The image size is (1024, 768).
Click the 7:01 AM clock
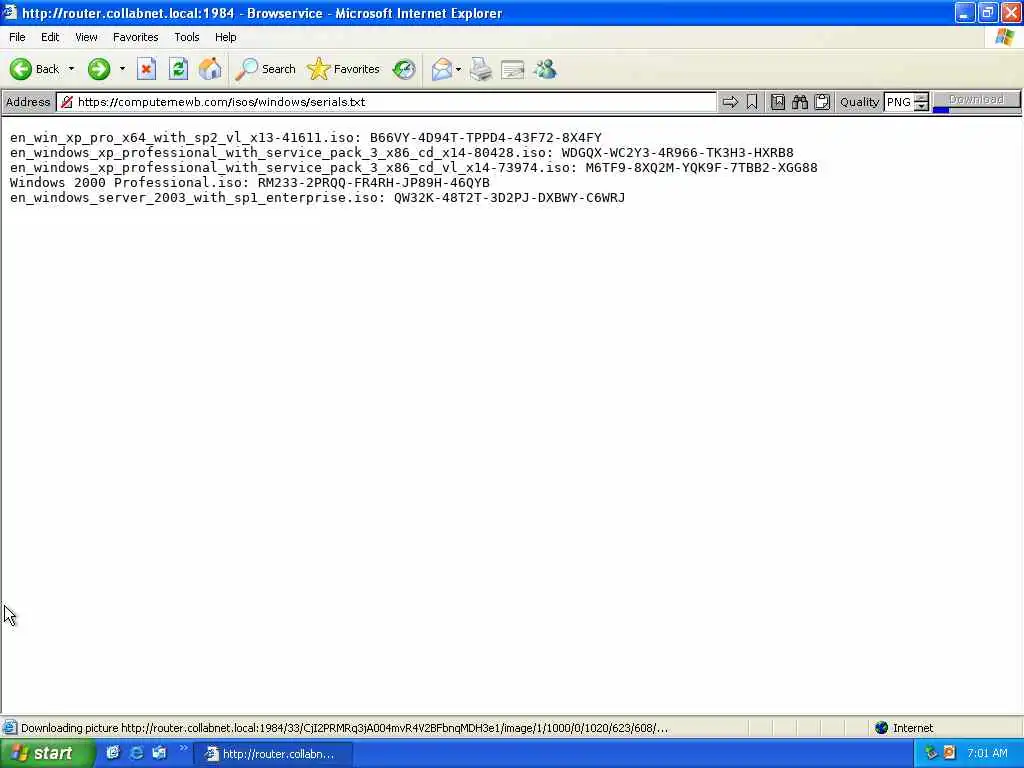(x=987, y=754)
